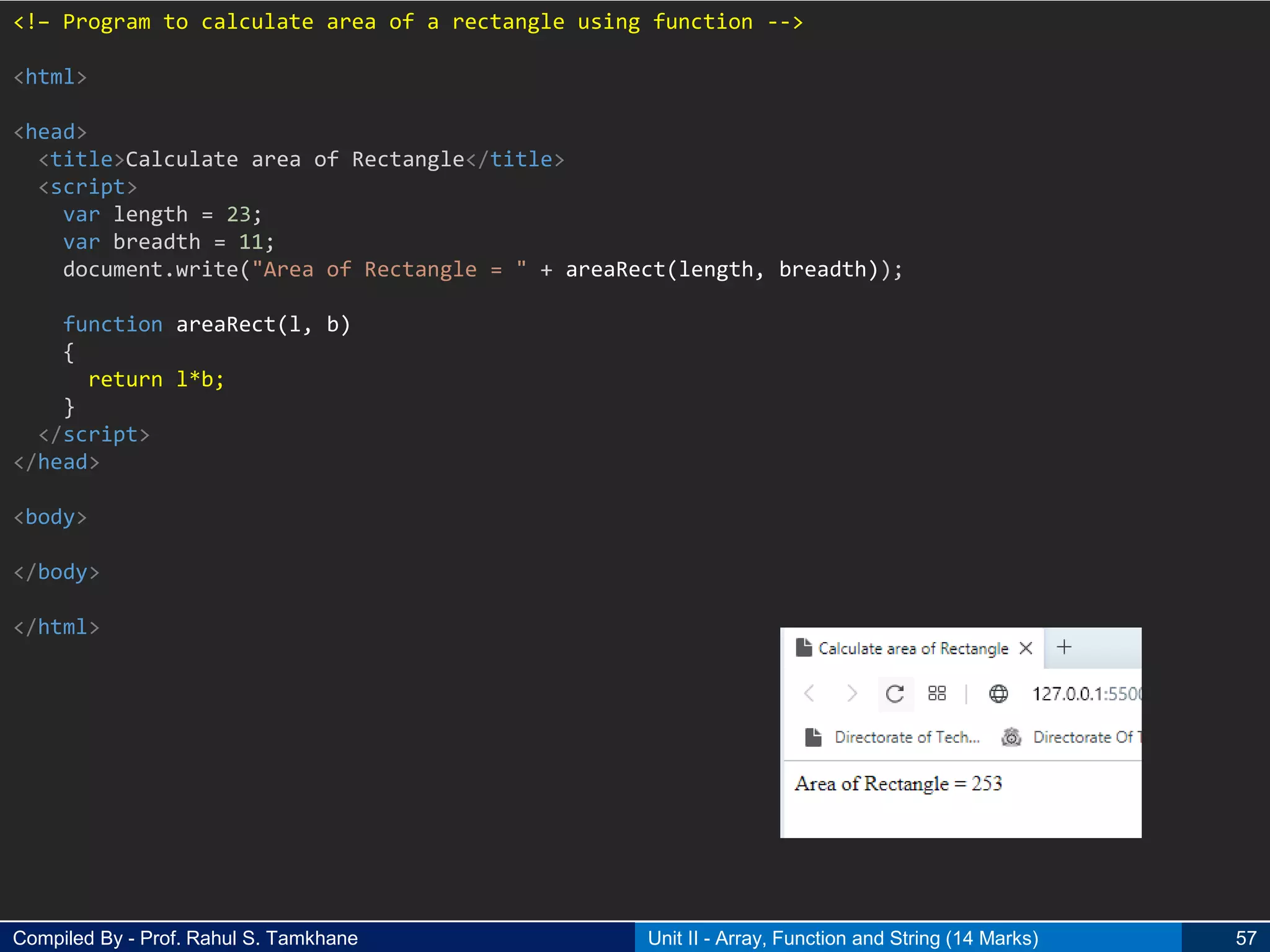
Task: Click the page icon in the browser tab
Action: (x=804, y=648)
